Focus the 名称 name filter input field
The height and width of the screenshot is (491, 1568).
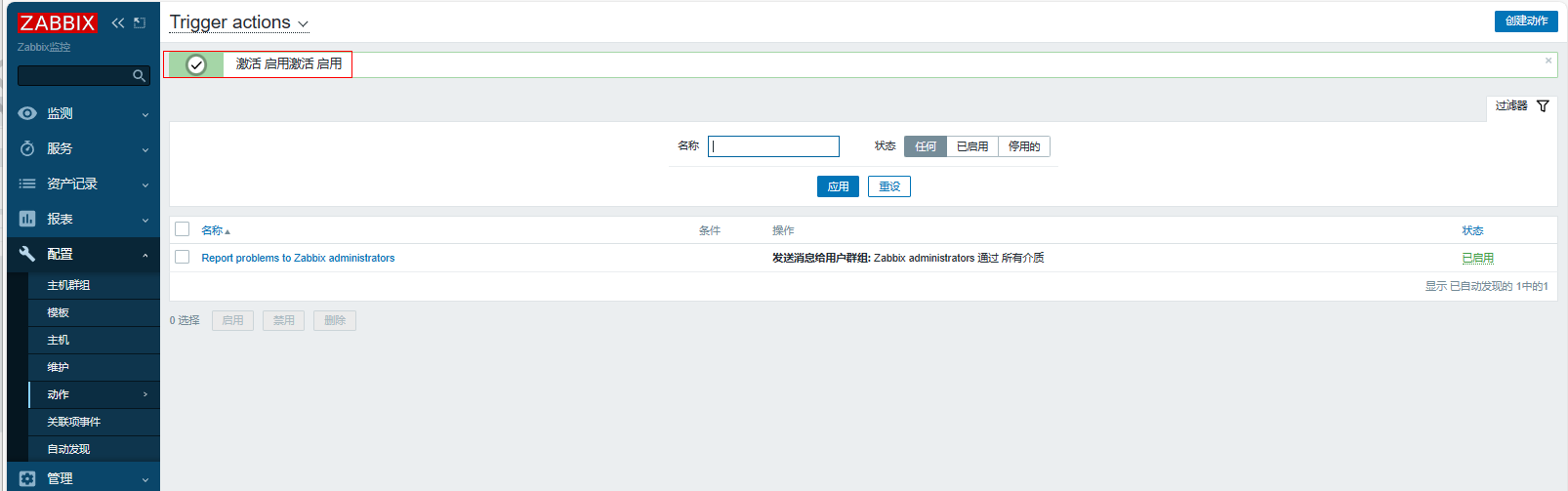click(x=773, y=146)
